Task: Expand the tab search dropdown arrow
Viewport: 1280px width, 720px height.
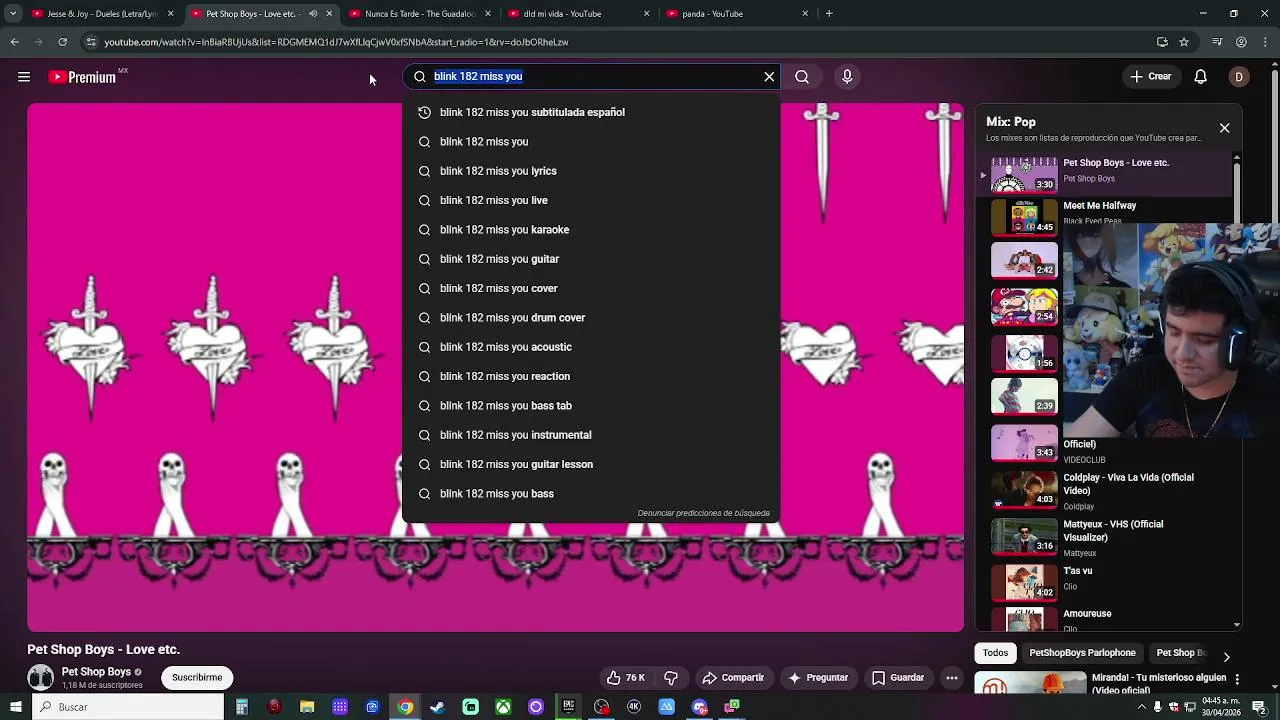Action: (x=13, y=14)
